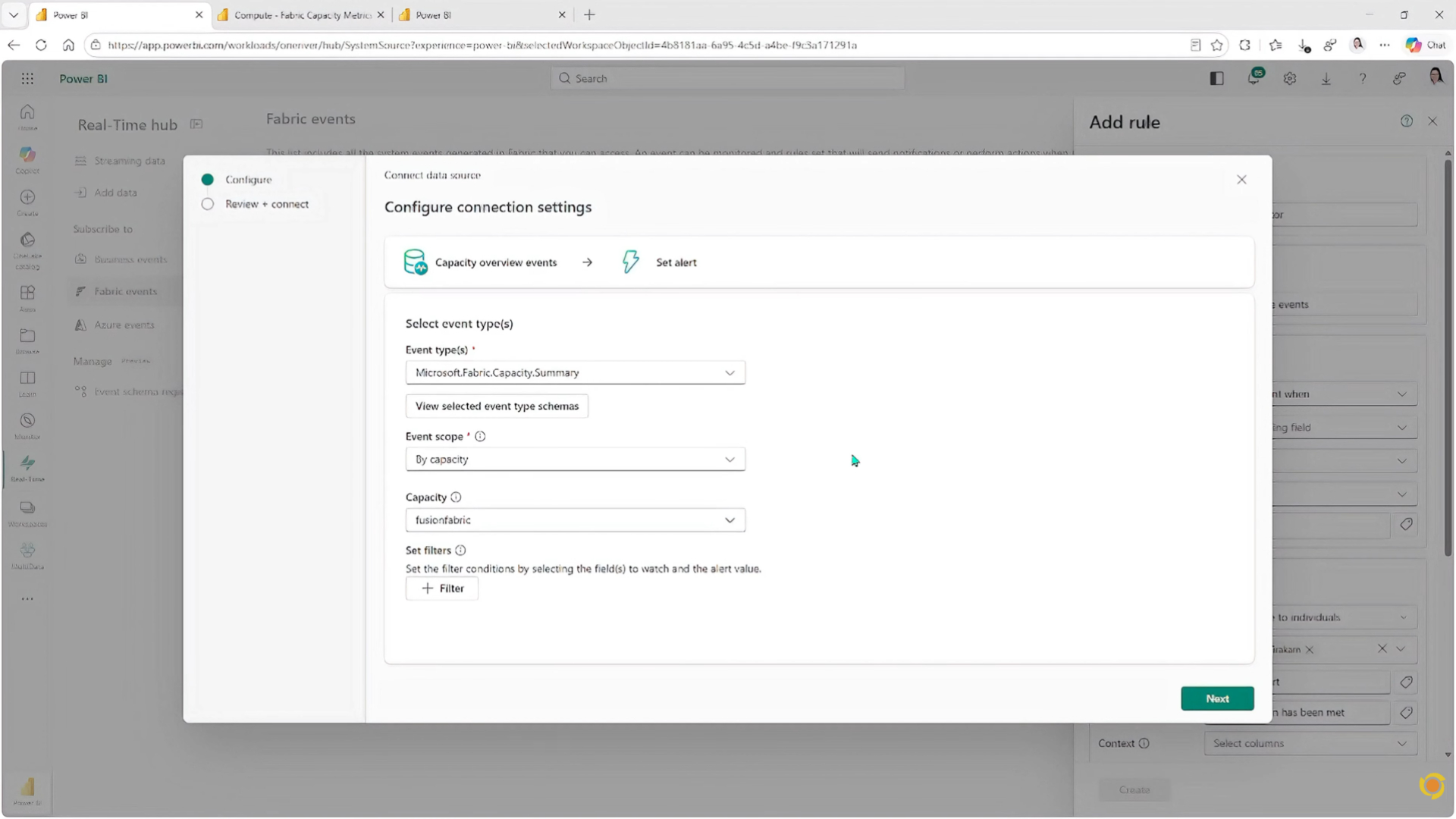Open Copilot in left sidebar
Screen dimensions: 1456x819
[27, 159]
